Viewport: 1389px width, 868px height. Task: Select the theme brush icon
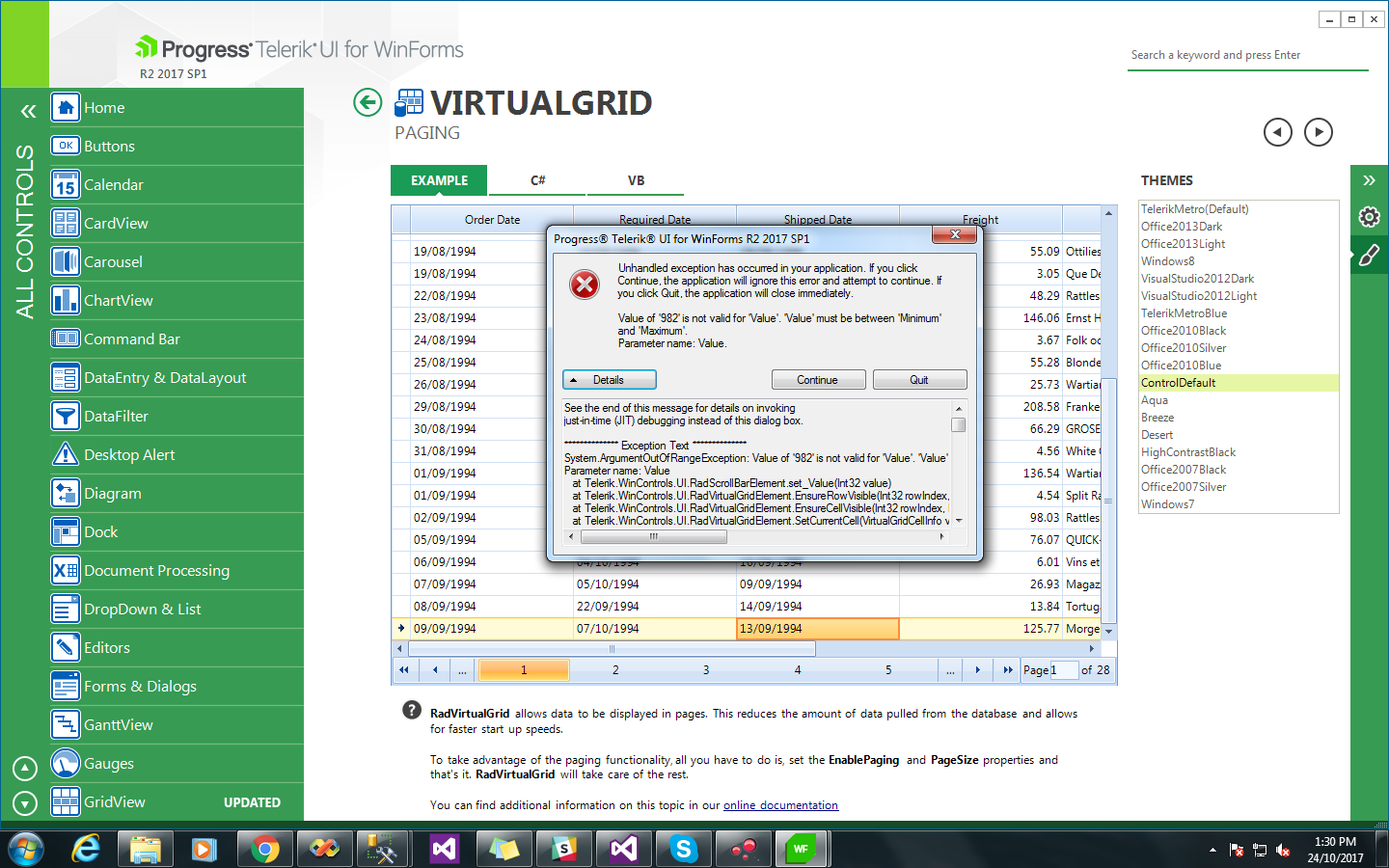1369,256
